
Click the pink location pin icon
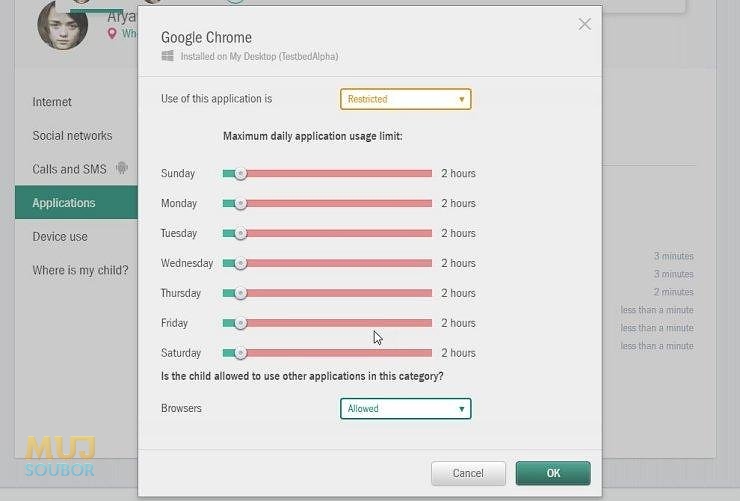[x=112, y=33]
